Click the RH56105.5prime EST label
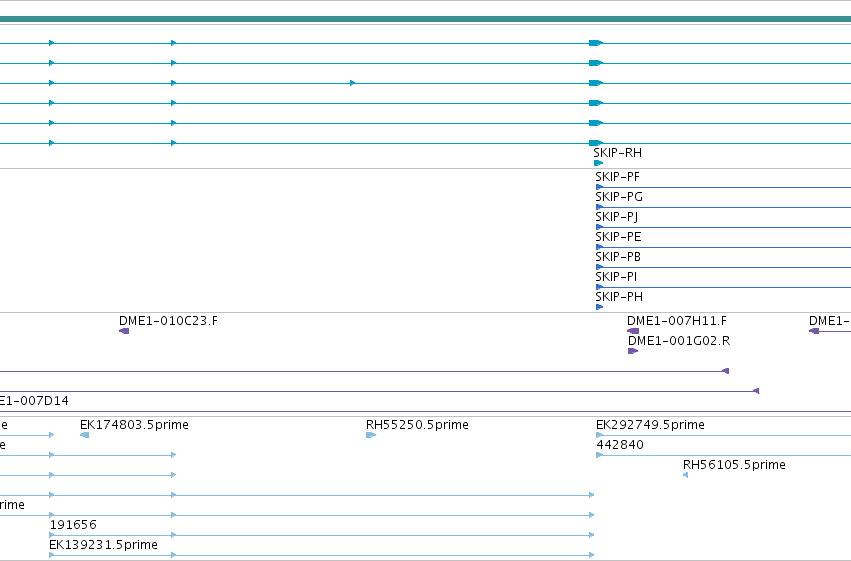Image resolution: width=851 pixels, height=561 pixels. 734,465
